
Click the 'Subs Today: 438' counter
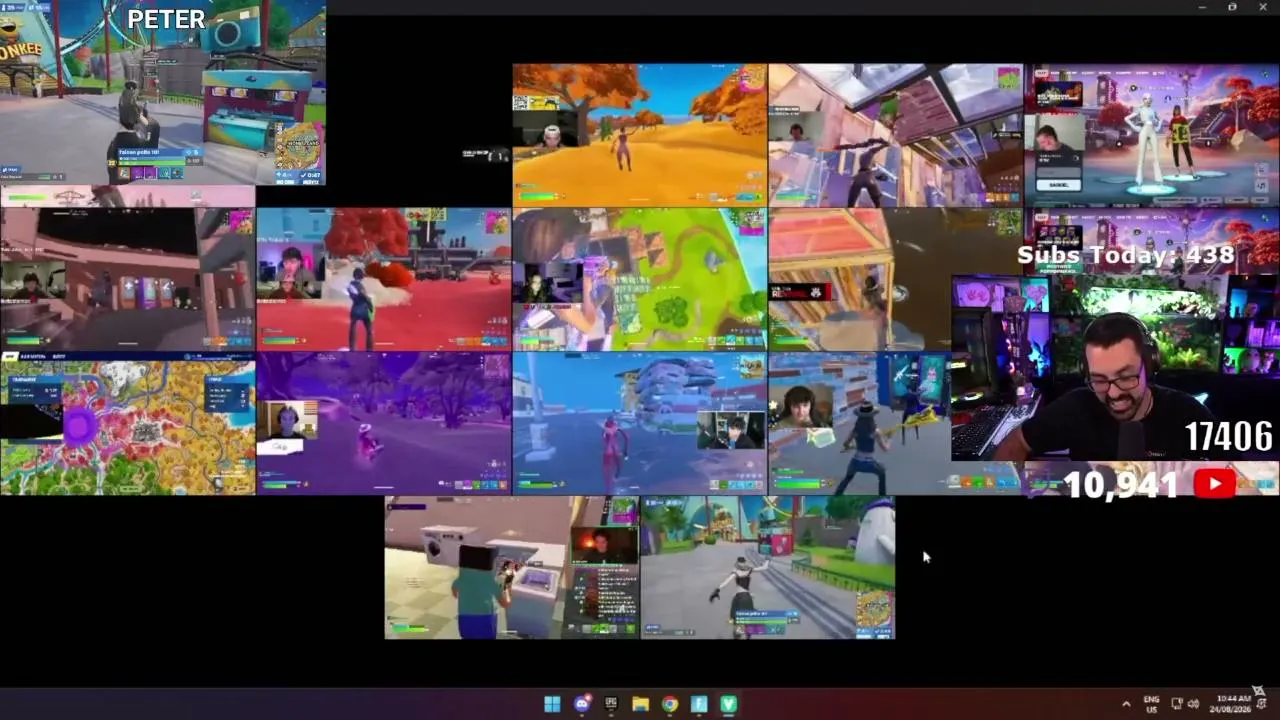point(1126,255)
